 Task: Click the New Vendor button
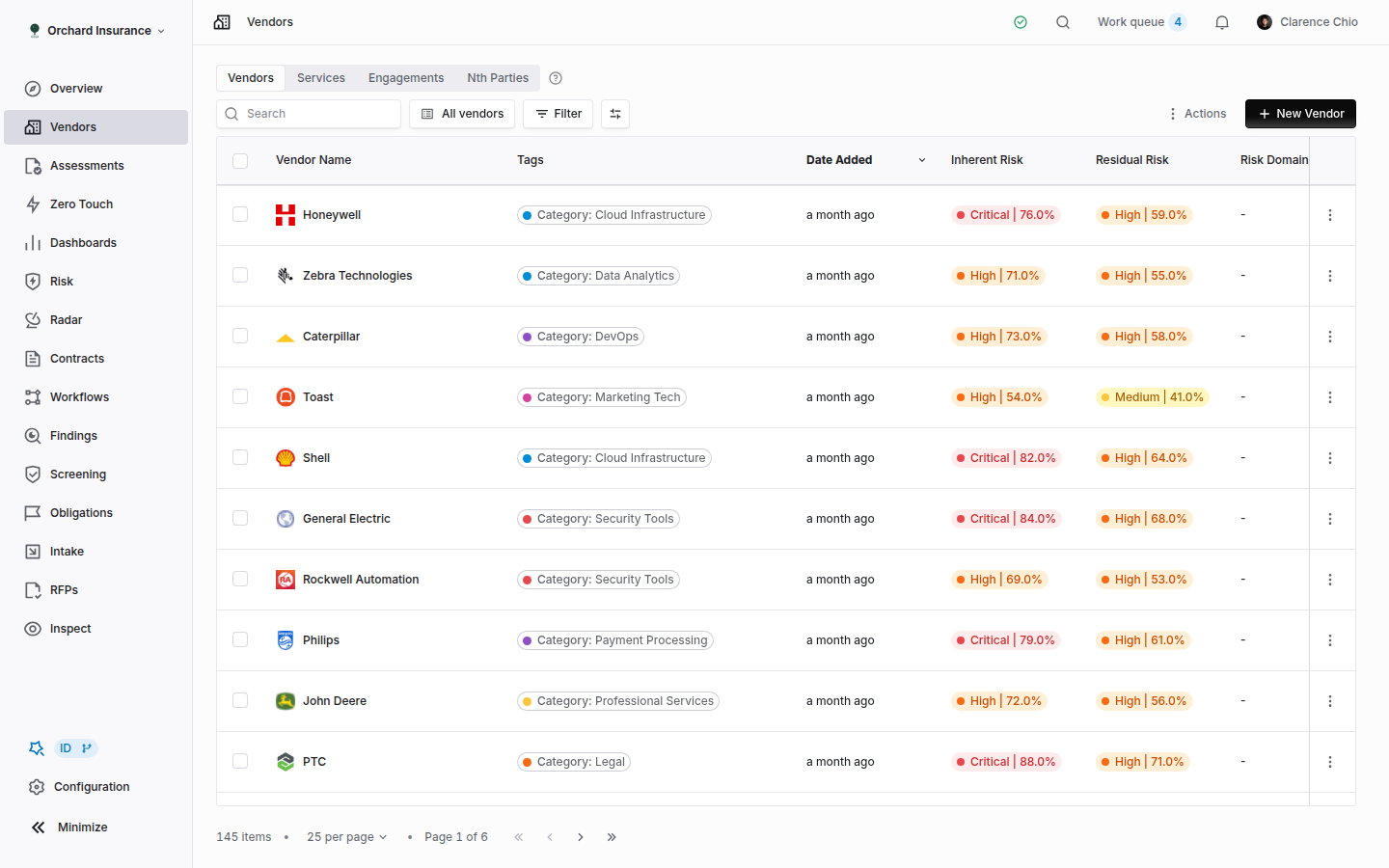(x=1300, y=114)
